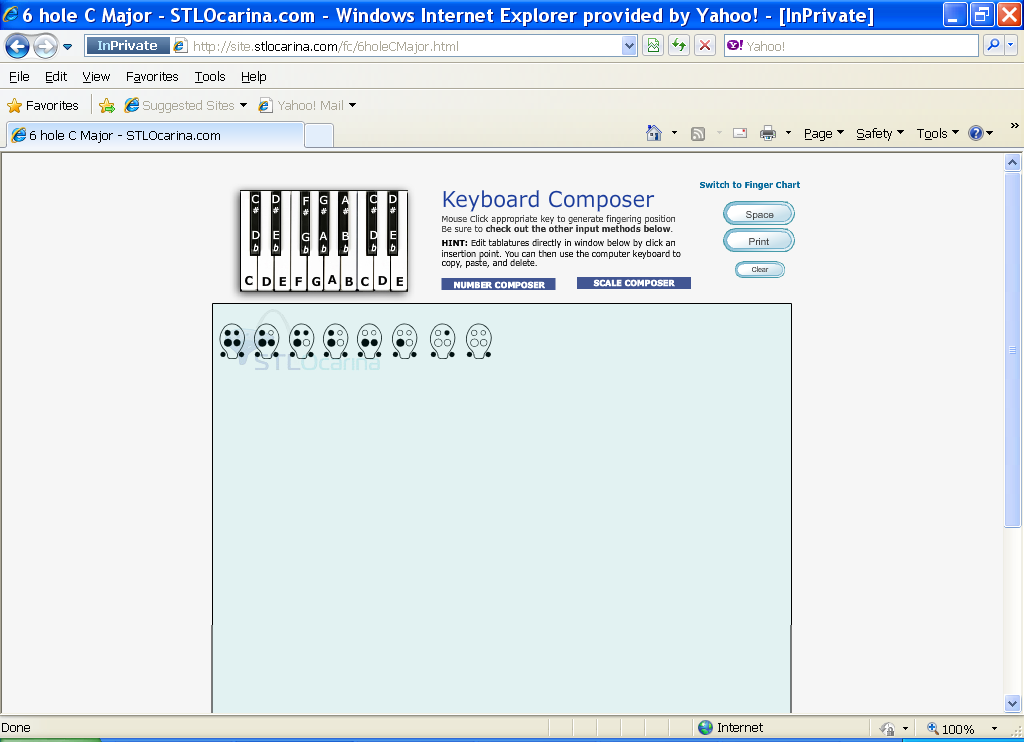Image resolution: width=1024 pixels, height=742 pixels.
Task: Click the search magnifier icon
Action: coord(993,45)
